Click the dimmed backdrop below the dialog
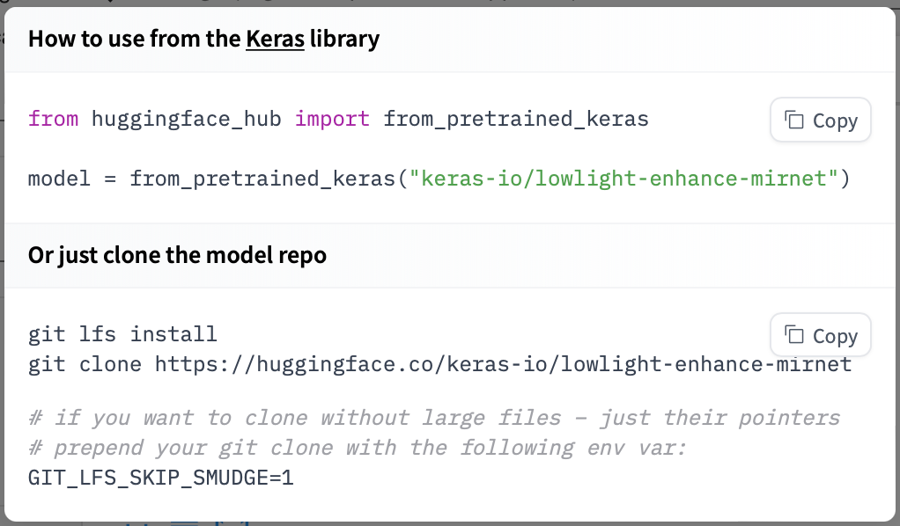The image size is (900, 526). 450,522
